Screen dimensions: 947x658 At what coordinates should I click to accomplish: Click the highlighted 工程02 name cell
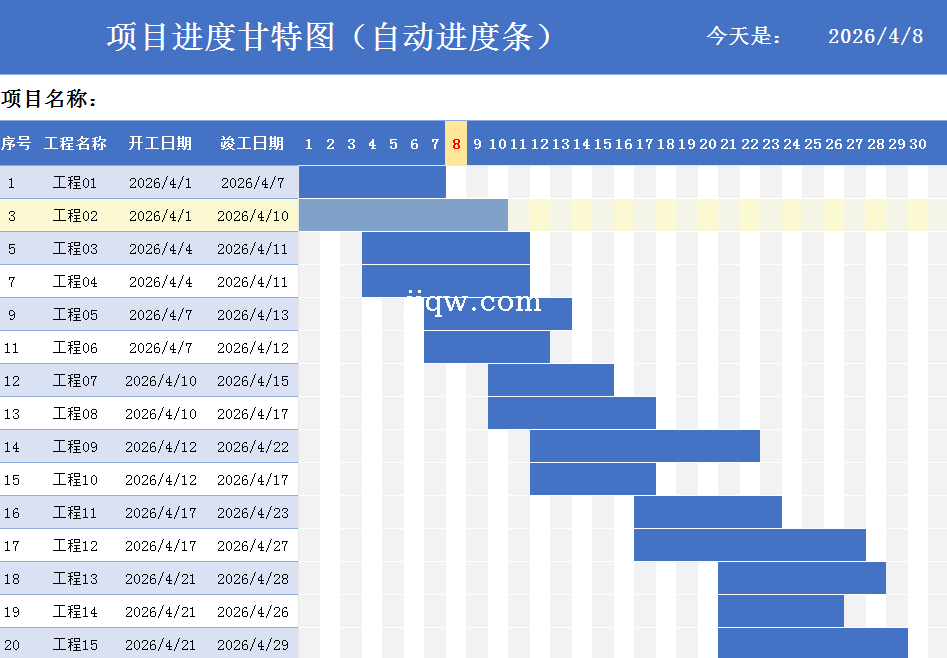[75, 216]
